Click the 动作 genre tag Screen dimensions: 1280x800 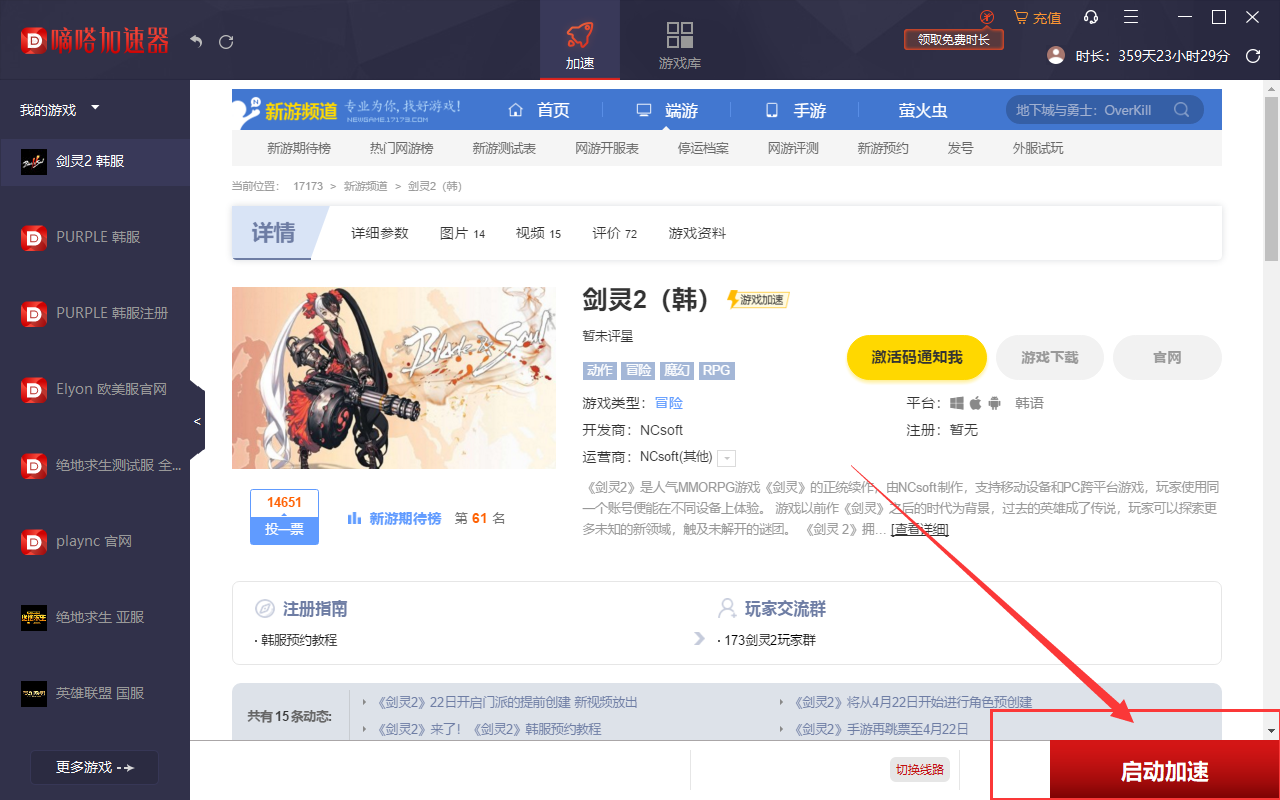coord(600,370)
